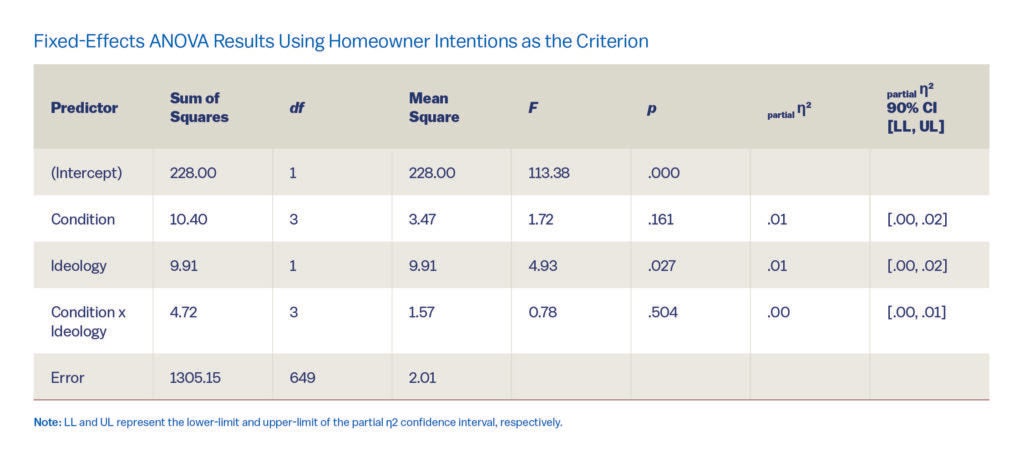Select the Condition sum of squares 10.40
Viewport: 1024px width, 472px height.
click(x=189, y=219)
